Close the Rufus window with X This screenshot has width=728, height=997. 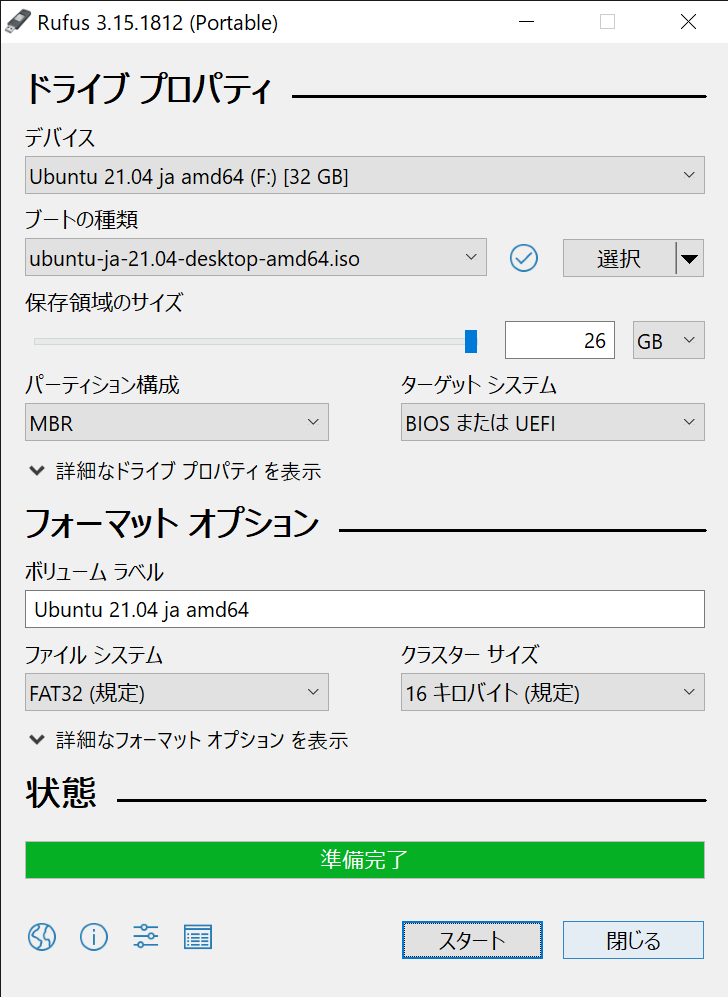tap(688, 22)
